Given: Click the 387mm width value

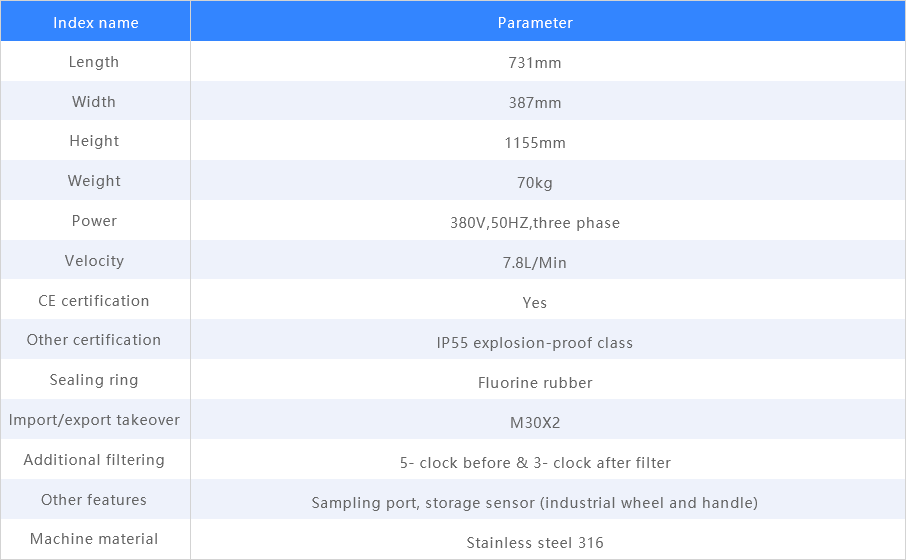Looking at the screenshot, I should tap(535, 103).
